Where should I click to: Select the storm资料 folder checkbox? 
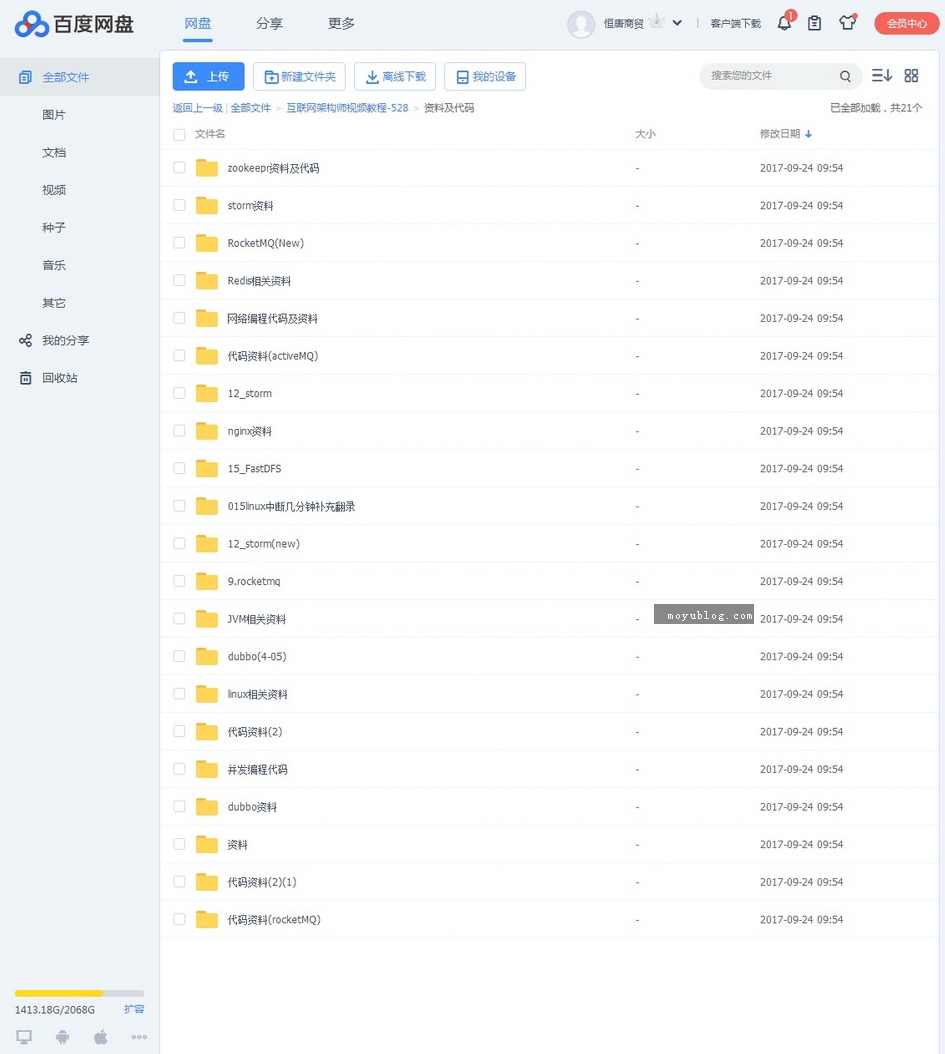click(179, 205)
